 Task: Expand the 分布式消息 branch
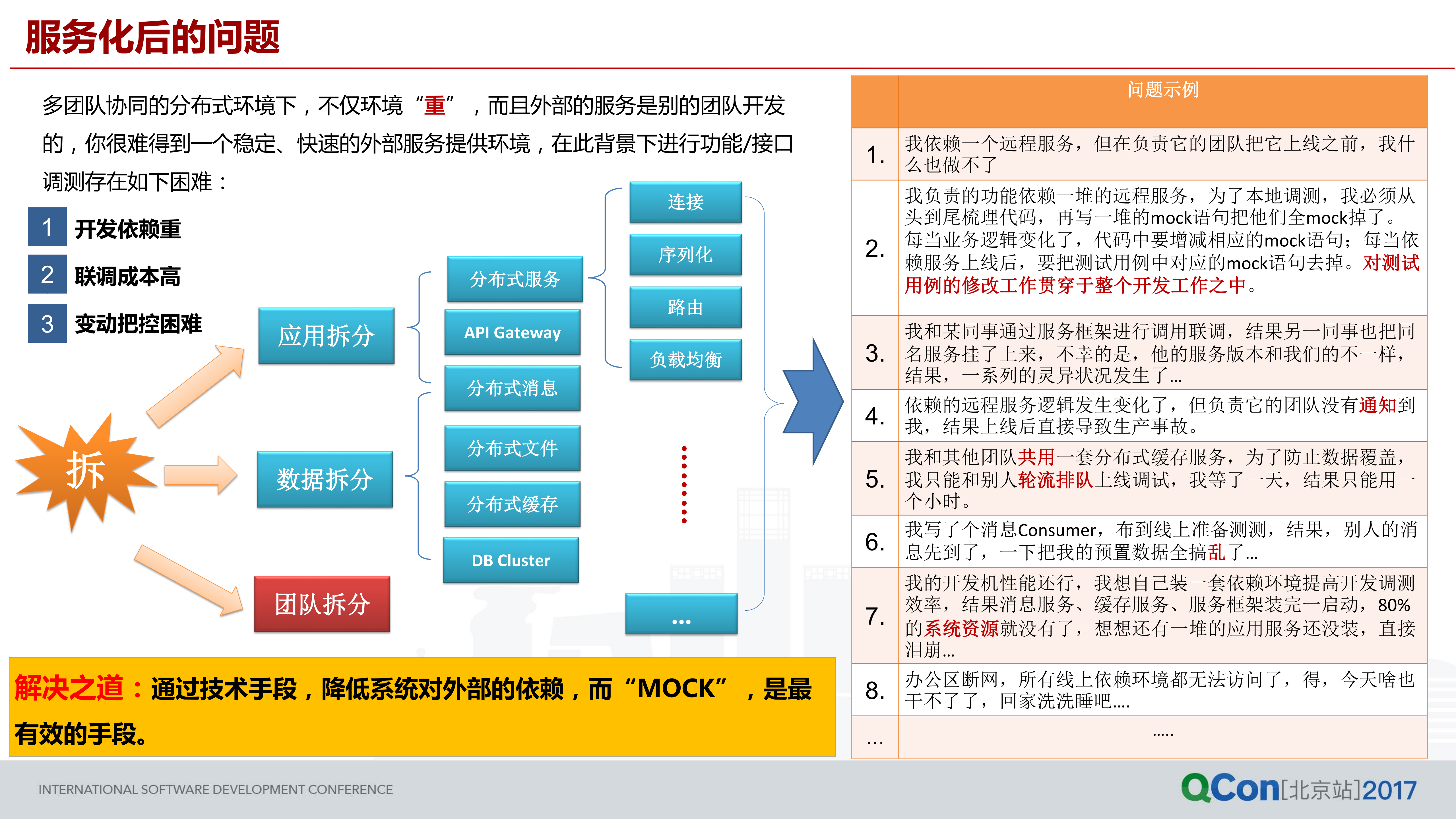512,388
